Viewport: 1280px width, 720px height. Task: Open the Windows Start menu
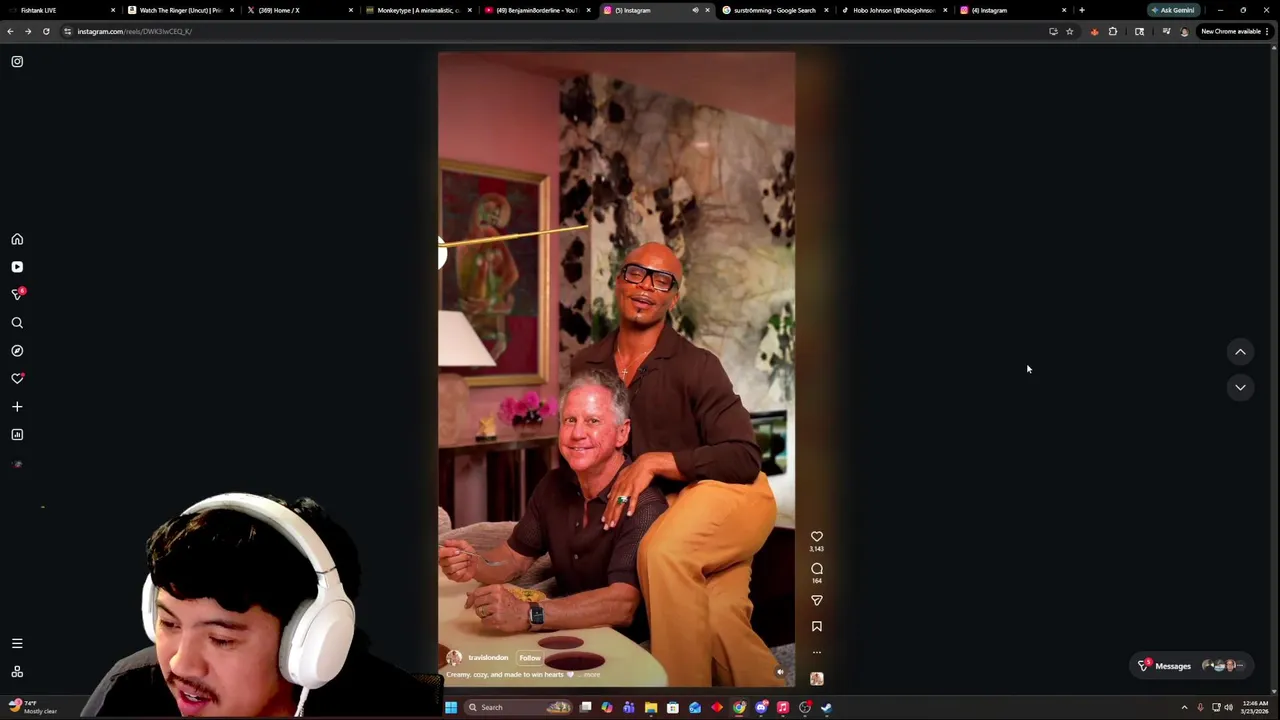[x=451, y=708]
